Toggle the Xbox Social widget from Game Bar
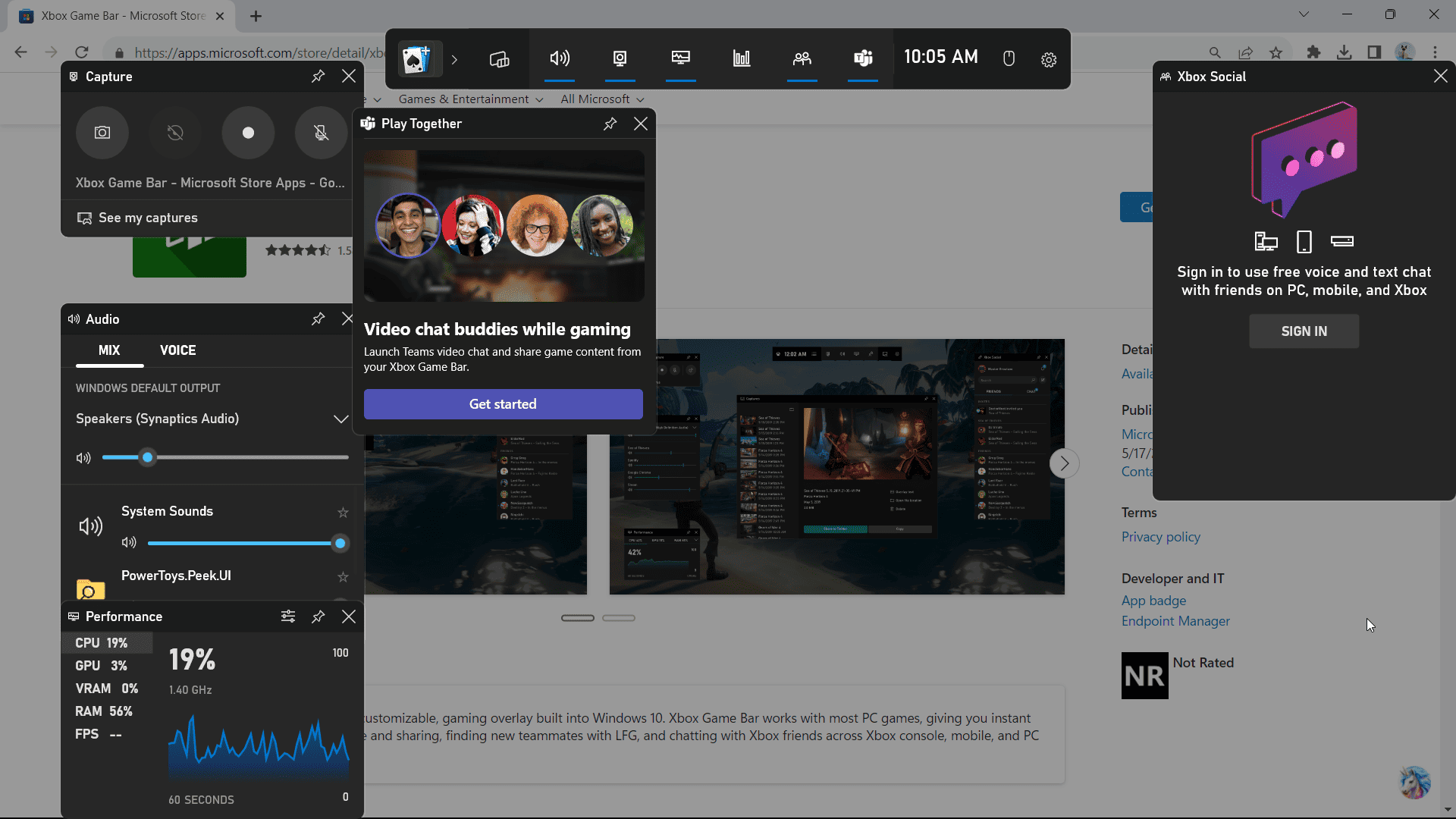 (x=802, y=58)
